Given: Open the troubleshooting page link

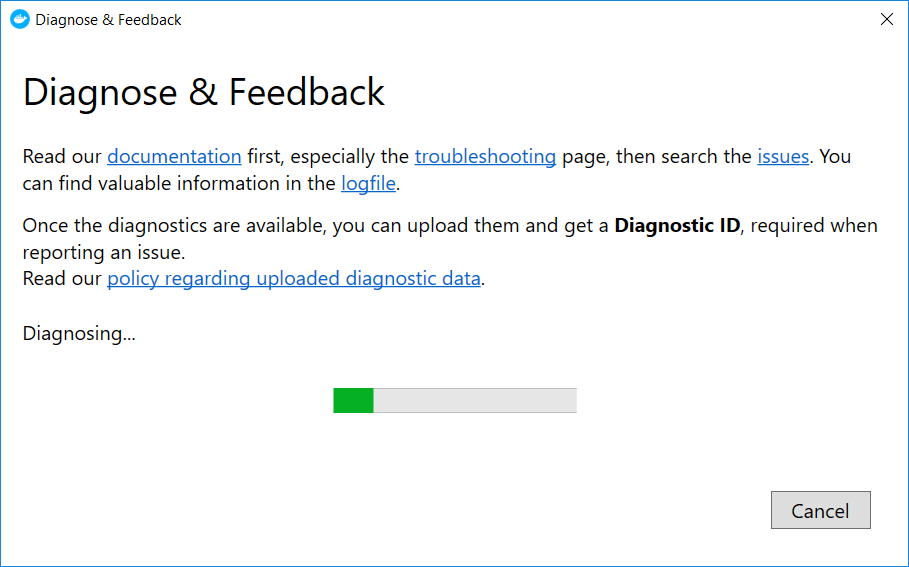Looking at the screenshot, I should click(485, 156).
